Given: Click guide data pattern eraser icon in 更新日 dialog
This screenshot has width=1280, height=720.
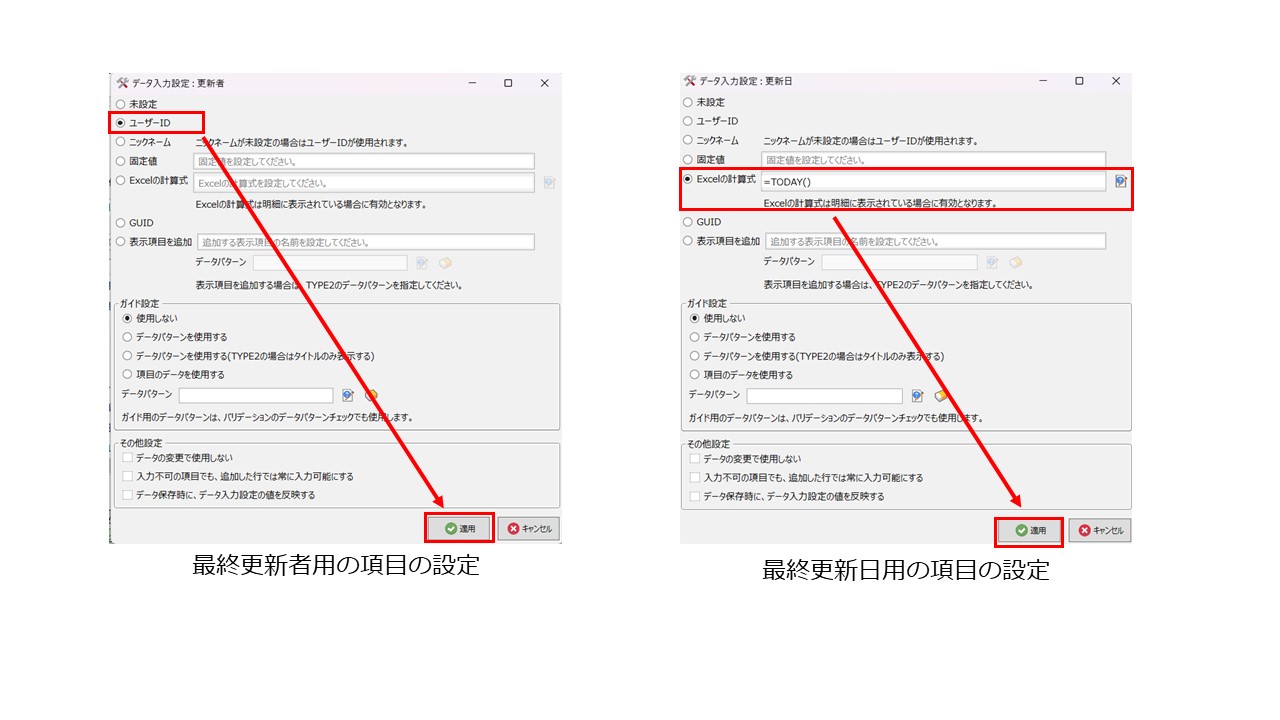Looking at the screenshot, I should tap(940, 396).
